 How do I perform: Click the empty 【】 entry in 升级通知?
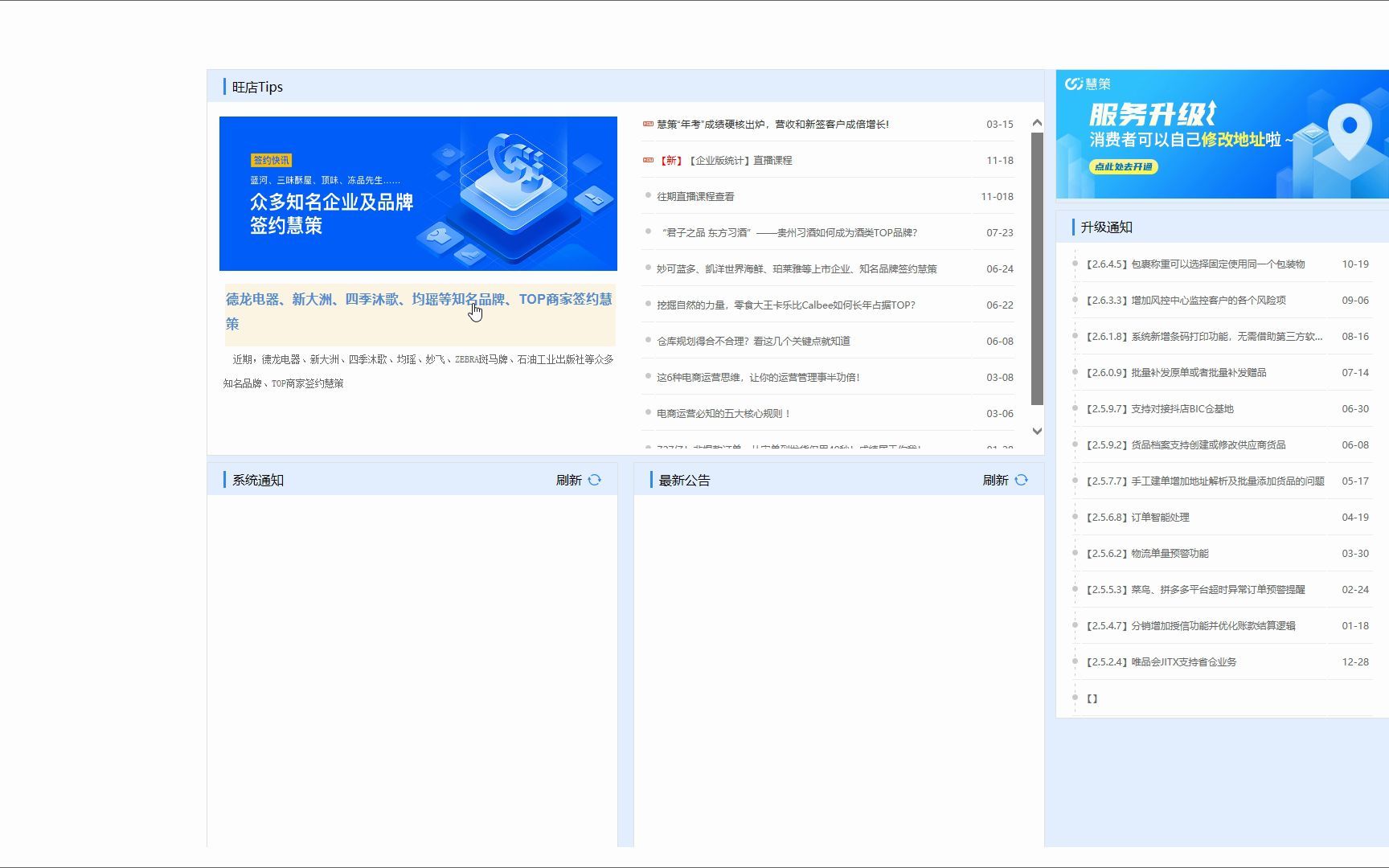point(1092,698)
